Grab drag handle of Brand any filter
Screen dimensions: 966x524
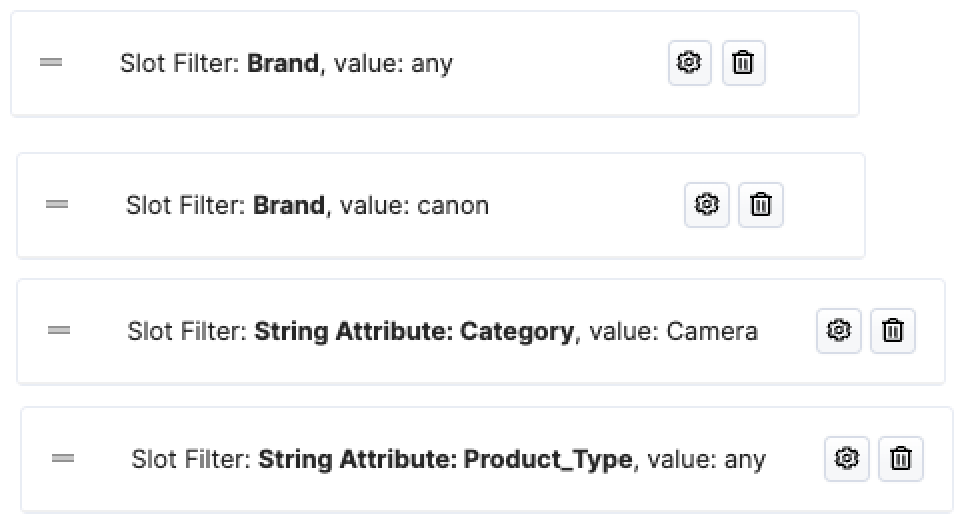(x=51, y=62)
